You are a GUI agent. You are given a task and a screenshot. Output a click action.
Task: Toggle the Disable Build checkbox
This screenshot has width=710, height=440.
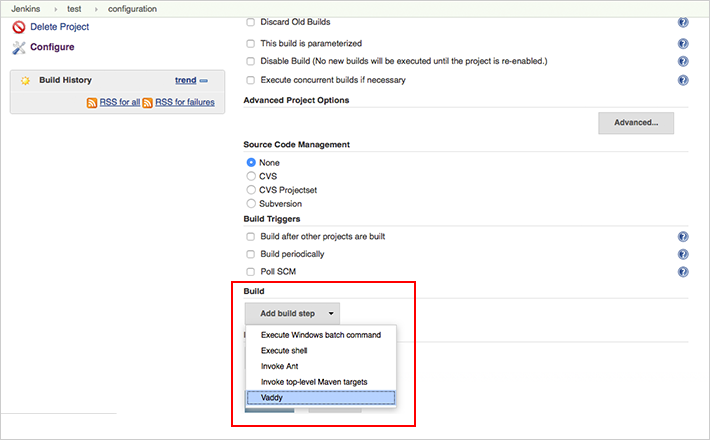pos(250,61)
